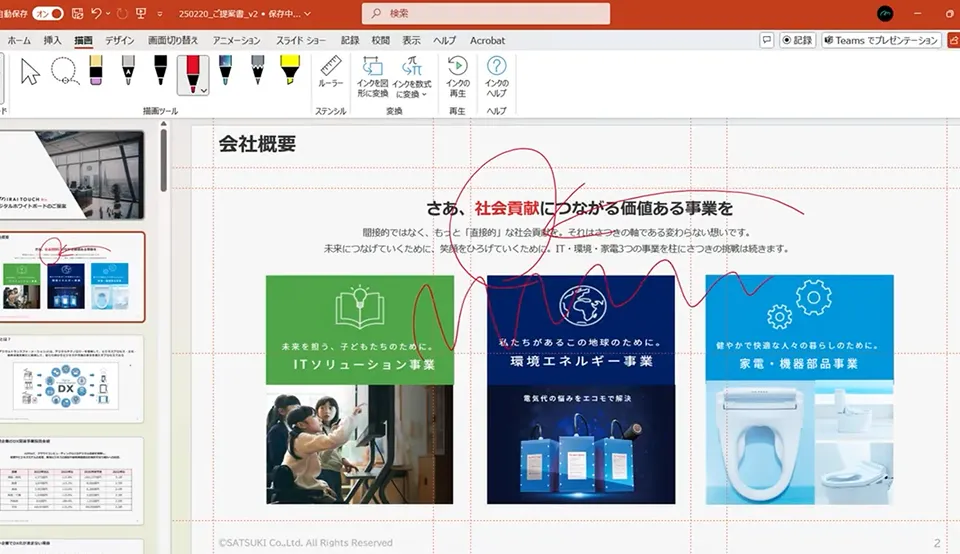The width and height of the screenshot is (960, 554).
Task: Open the undo history dropdown
Action: (x=108, y=13)
